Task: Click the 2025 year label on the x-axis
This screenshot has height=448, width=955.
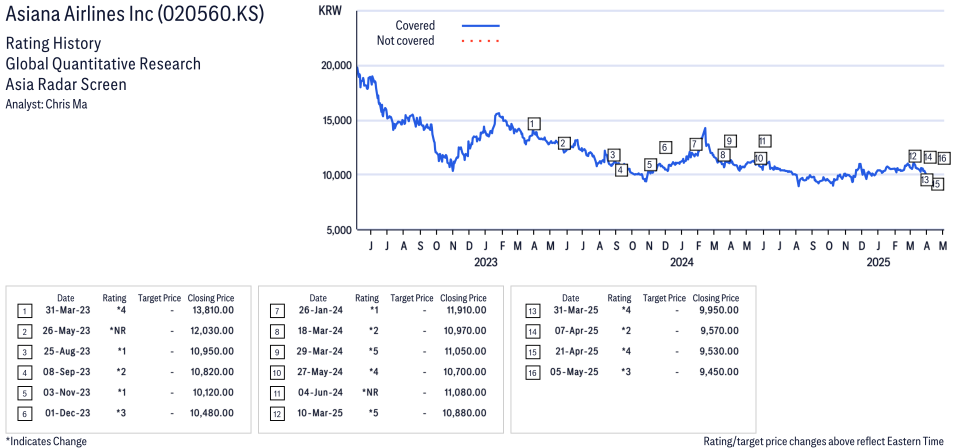Action: (878, 263)
